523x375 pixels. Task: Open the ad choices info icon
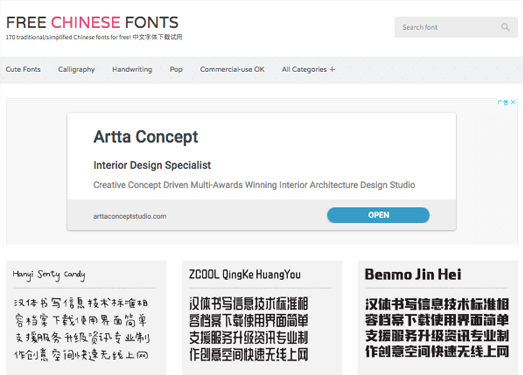[503, 102]
